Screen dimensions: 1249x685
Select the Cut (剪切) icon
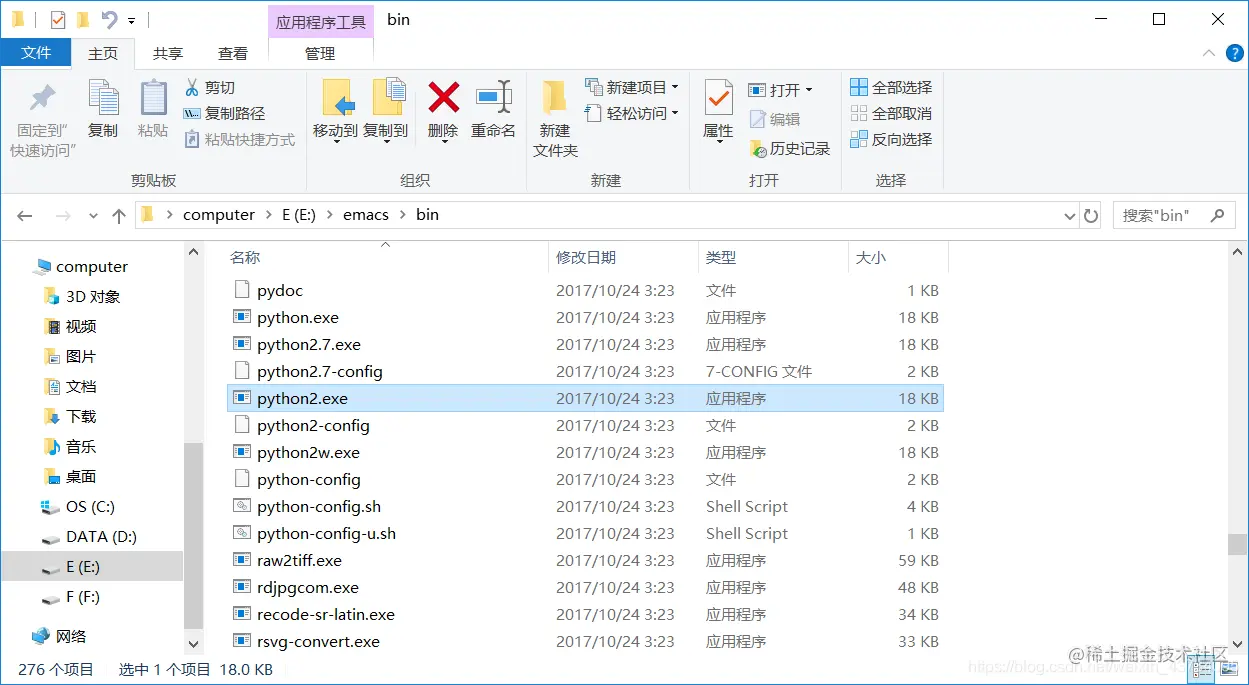[x=213, y=88]
